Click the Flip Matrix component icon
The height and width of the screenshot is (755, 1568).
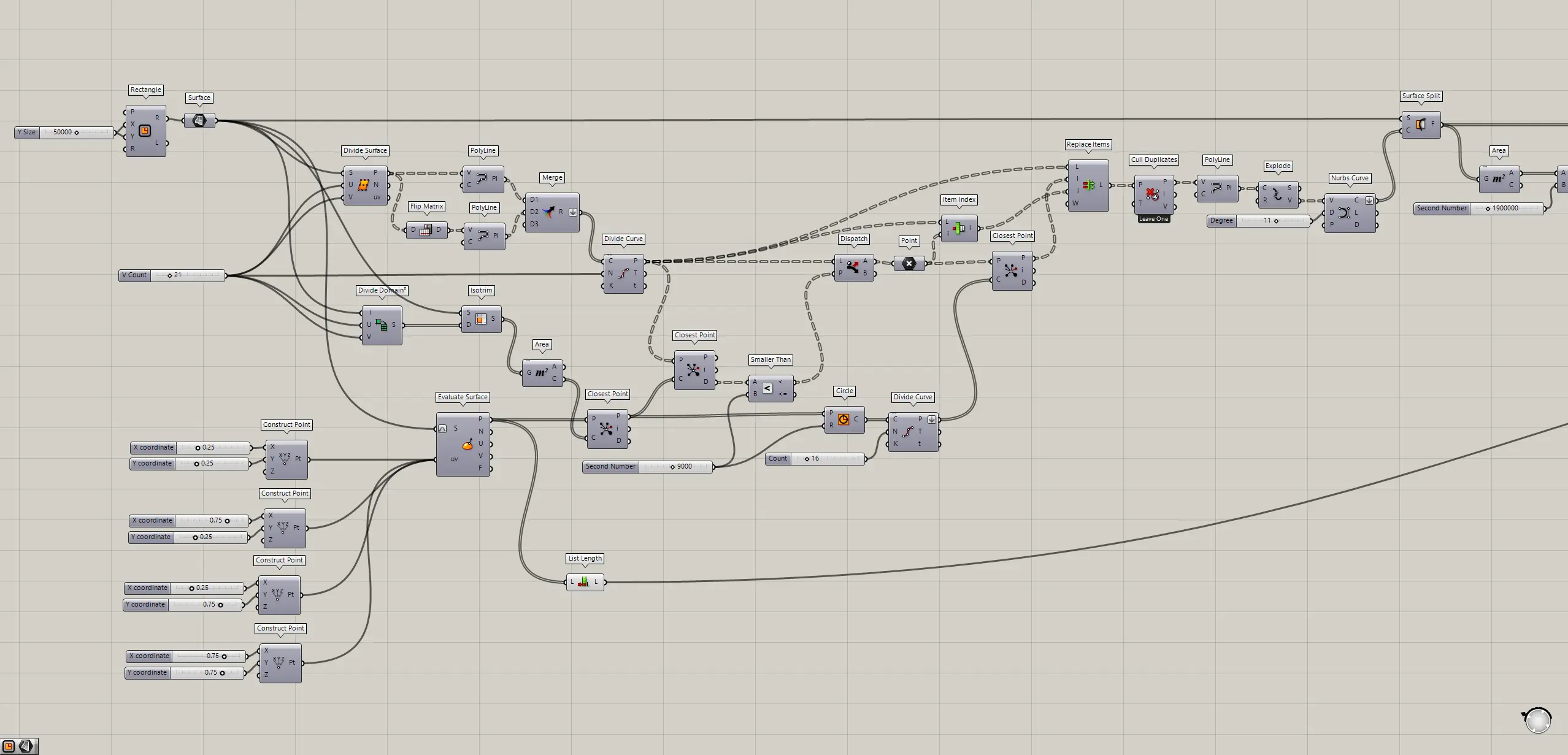coord(426,230)
